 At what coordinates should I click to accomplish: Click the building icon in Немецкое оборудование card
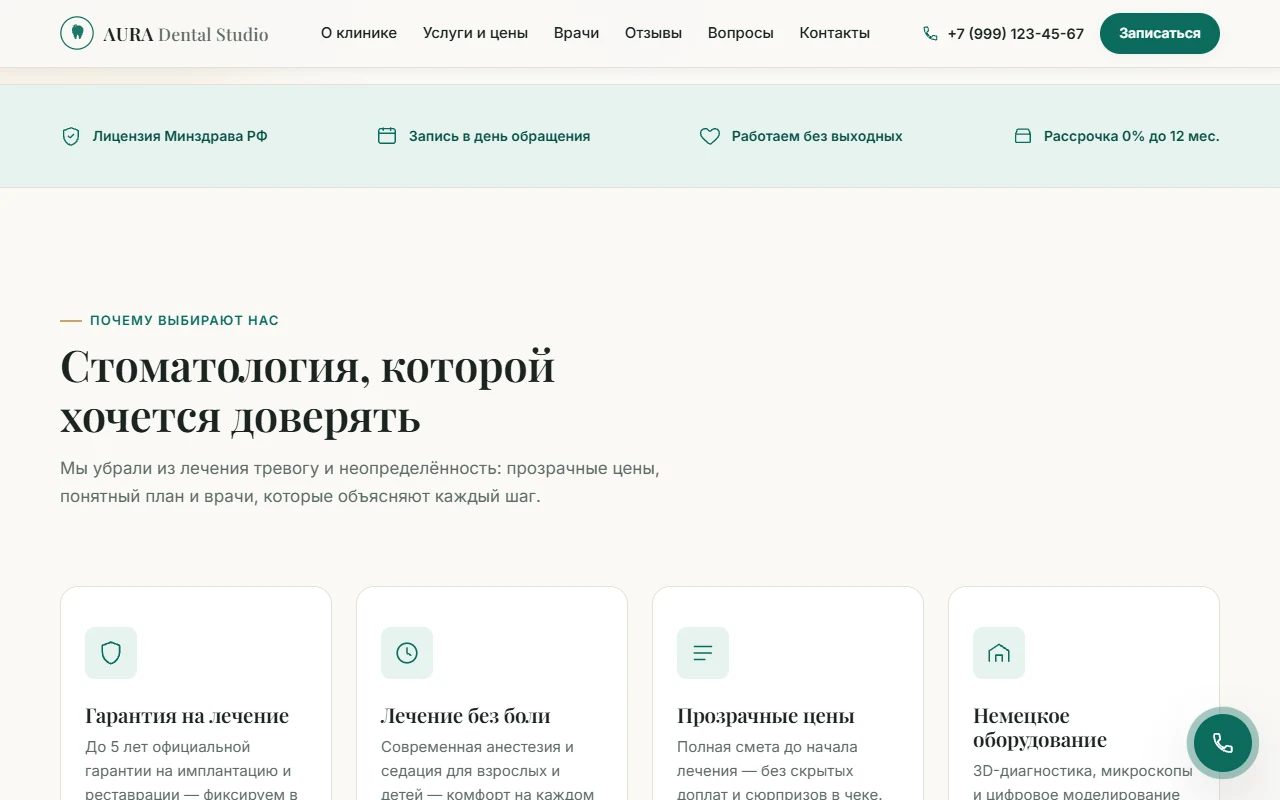pyautogui.click(x=999, y=653)
